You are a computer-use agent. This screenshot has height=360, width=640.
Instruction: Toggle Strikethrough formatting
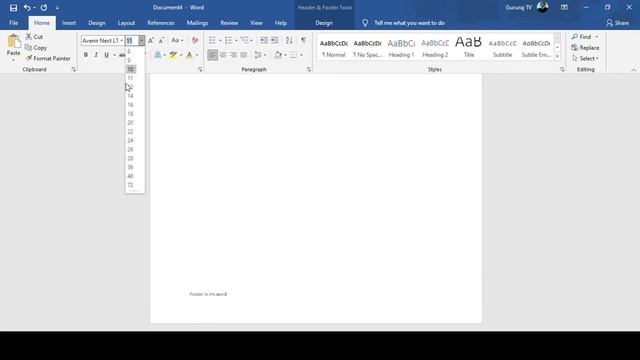point(122,55)
